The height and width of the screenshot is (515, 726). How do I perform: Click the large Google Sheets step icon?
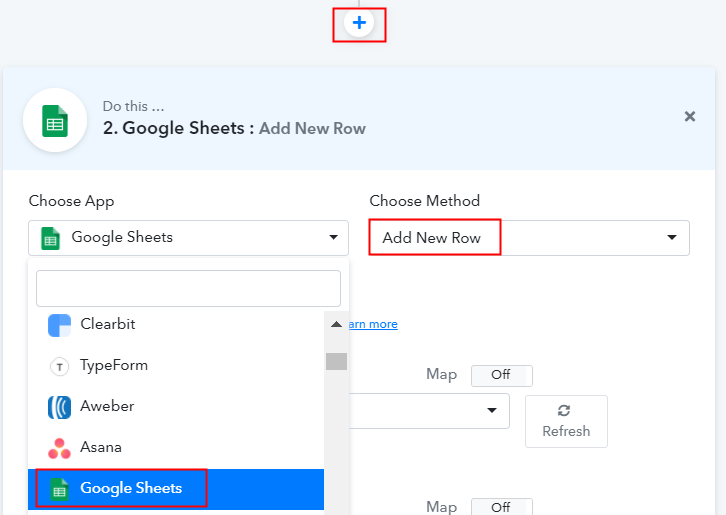55,120
